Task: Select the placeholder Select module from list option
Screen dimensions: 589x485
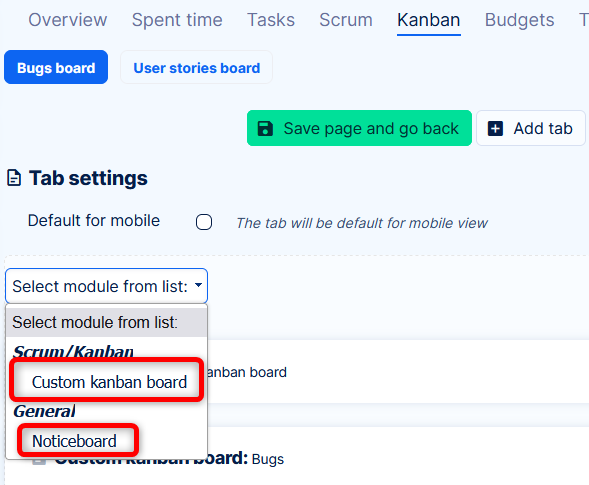Action: coord(106,322)
